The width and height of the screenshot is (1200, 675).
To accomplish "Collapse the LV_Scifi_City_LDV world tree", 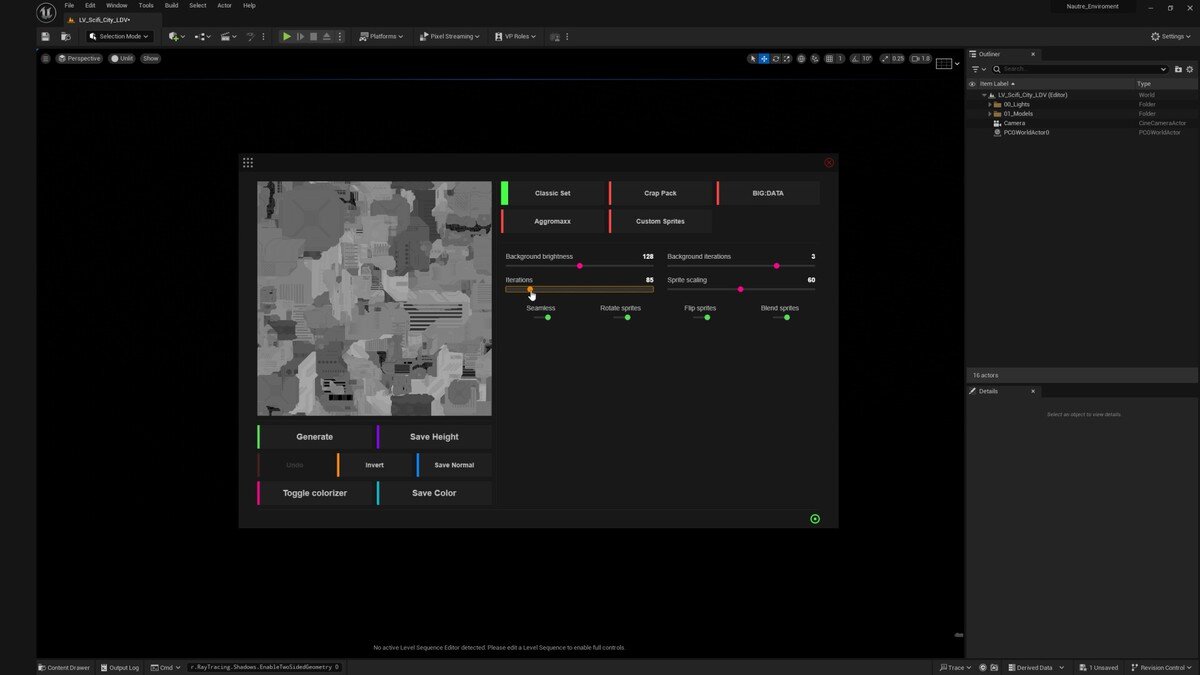I will point(984,95).
